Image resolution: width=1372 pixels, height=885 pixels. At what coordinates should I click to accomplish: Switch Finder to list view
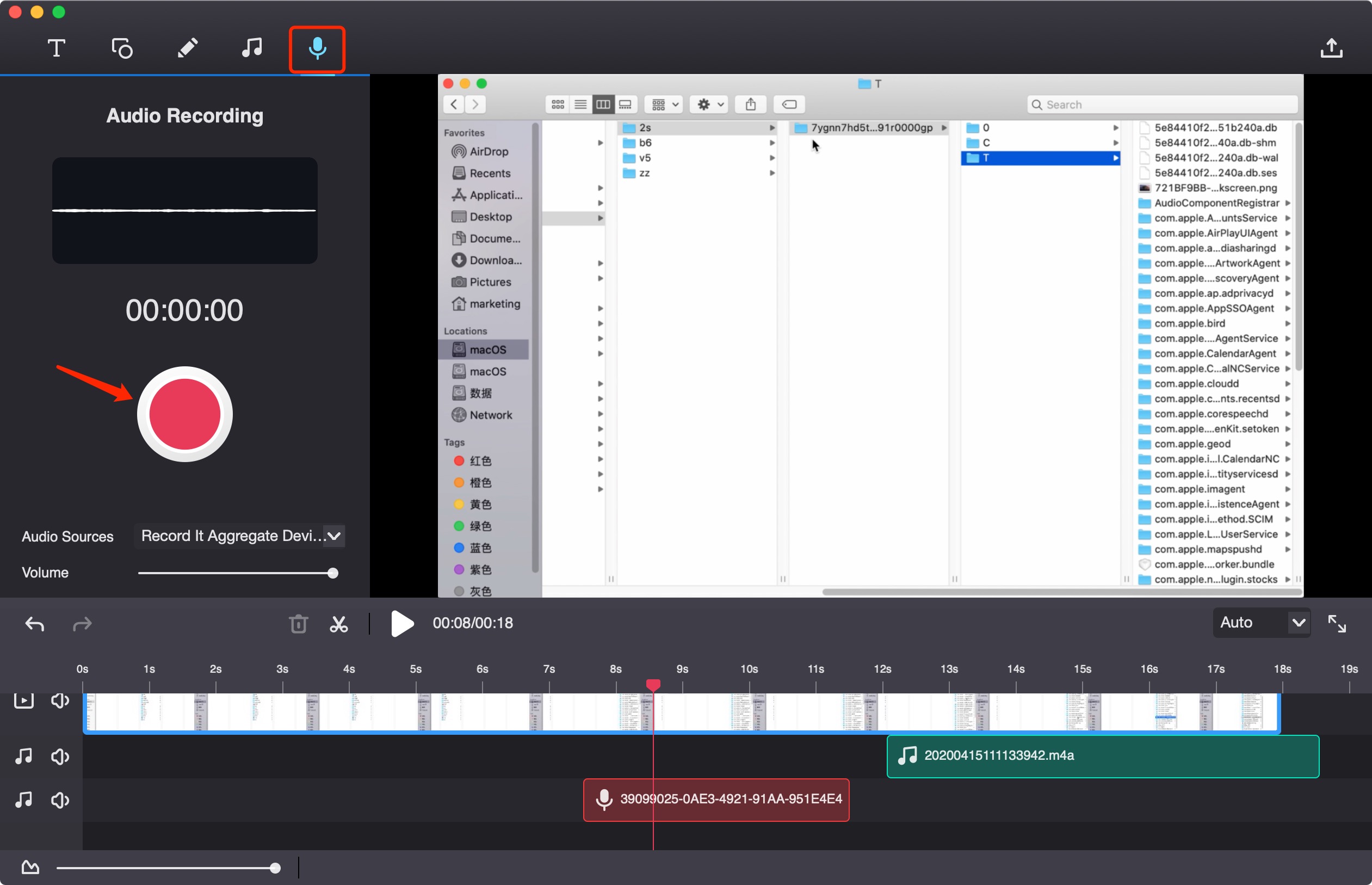(580, 104)
